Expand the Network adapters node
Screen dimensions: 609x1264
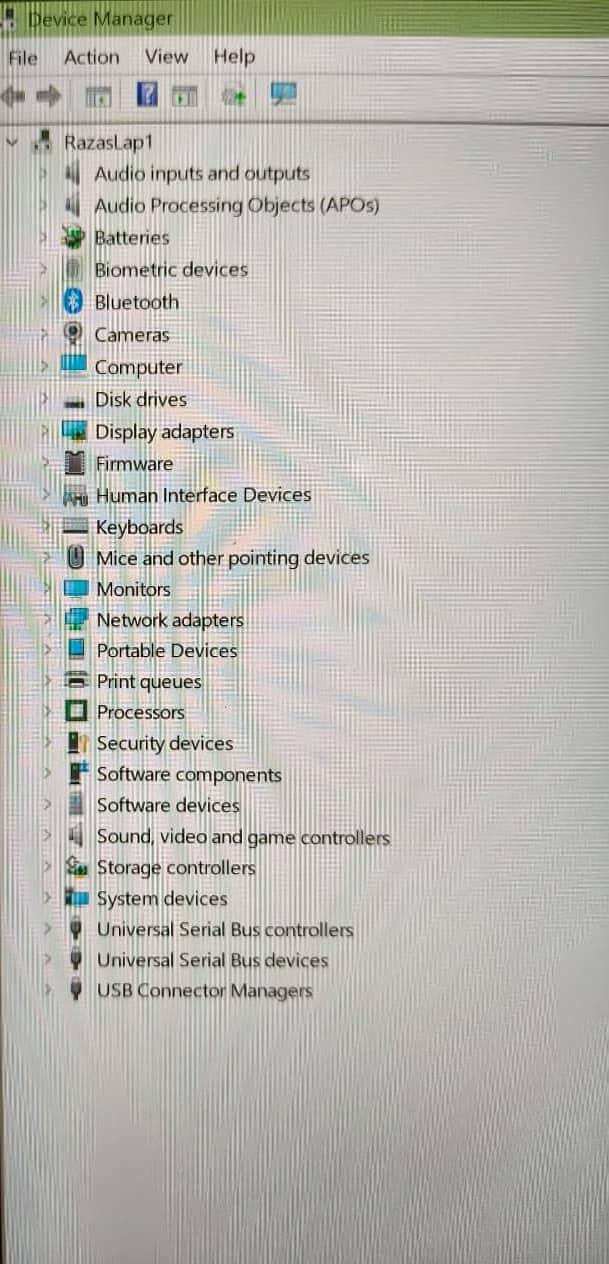(x=47, y=620)
